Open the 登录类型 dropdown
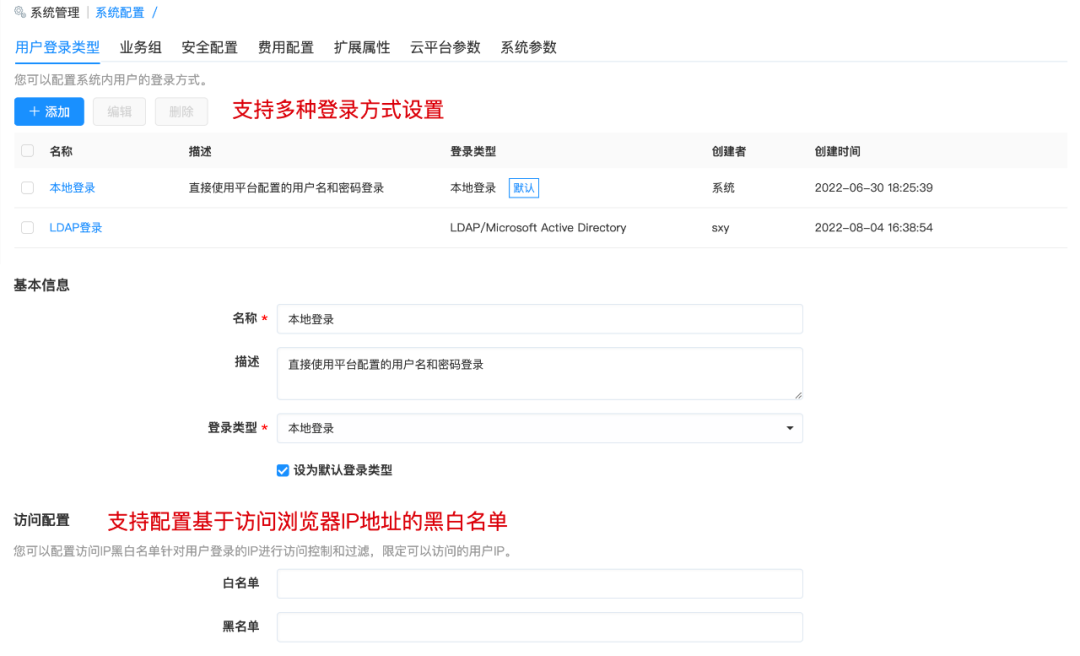The width and height of the screenshot is (1080, 656). (x=539, y=428)
